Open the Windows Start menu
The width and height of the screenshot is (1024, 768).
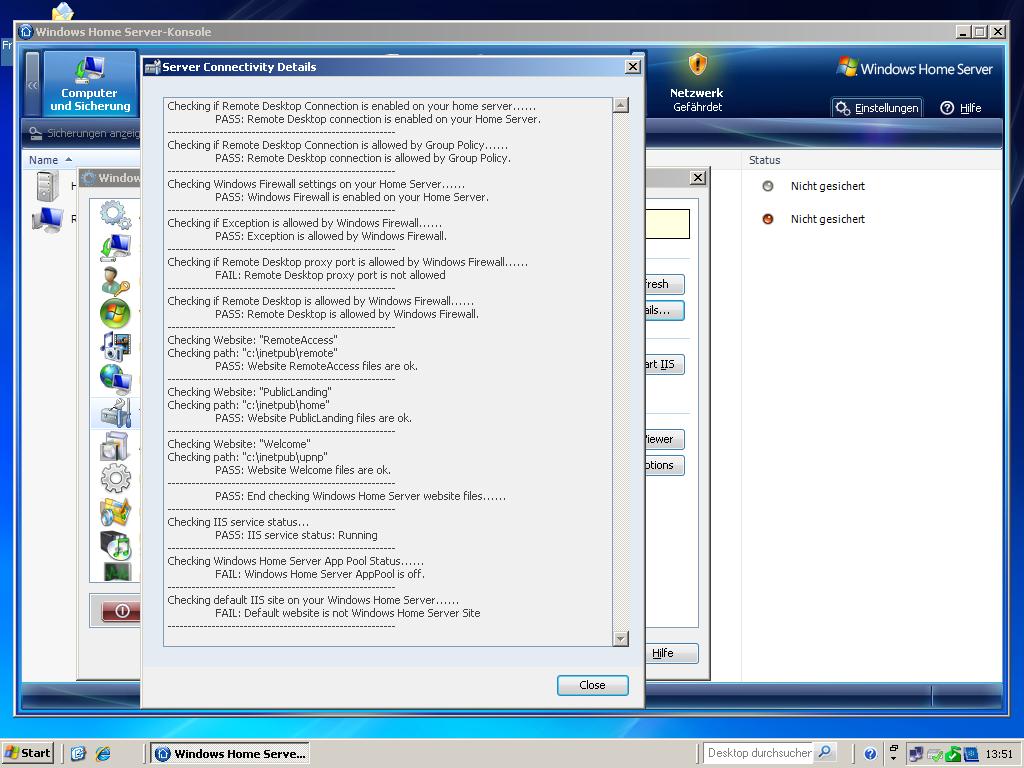click(28, 753)
